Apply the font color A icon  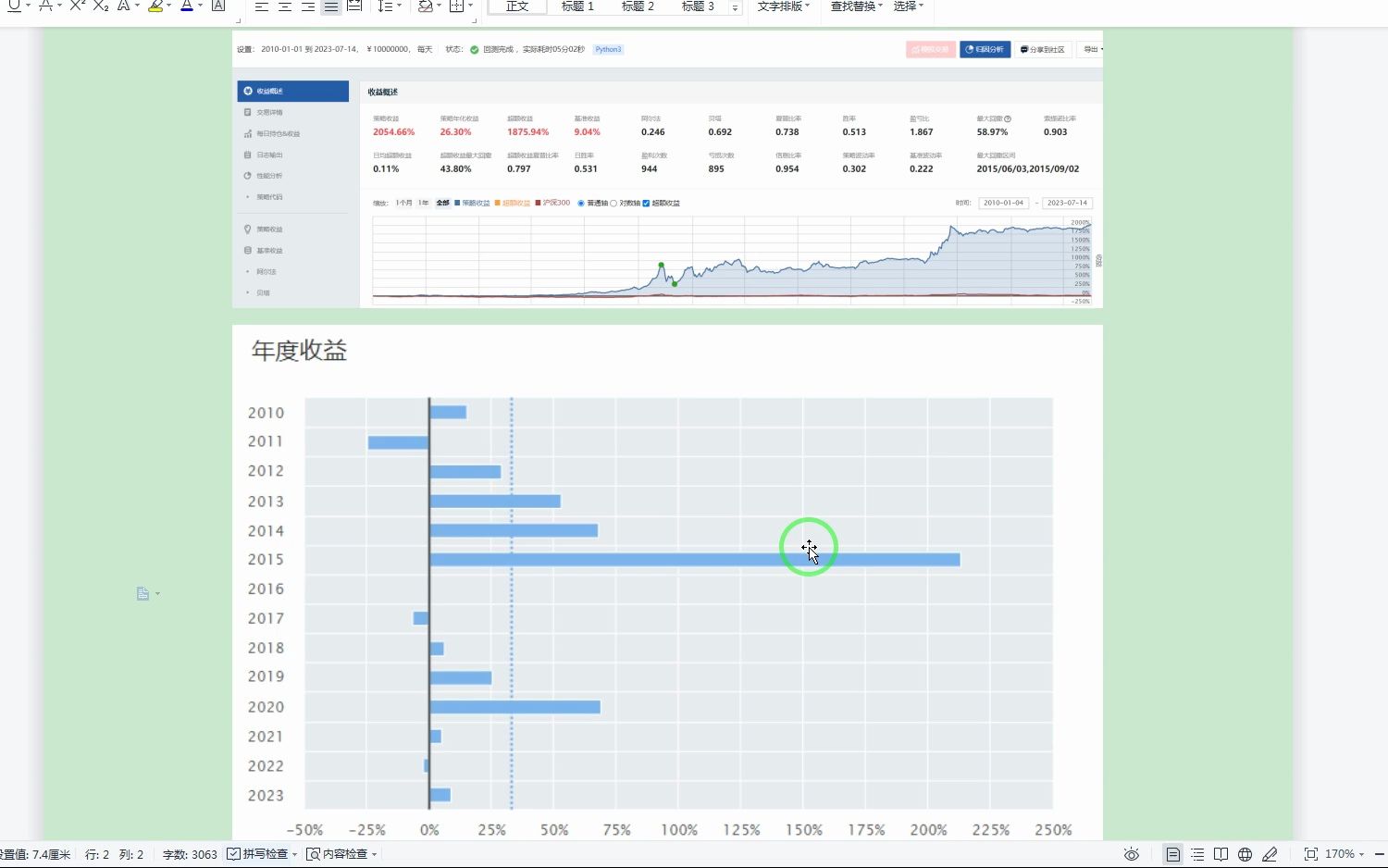pyautogui.click(x=187, y=6)
